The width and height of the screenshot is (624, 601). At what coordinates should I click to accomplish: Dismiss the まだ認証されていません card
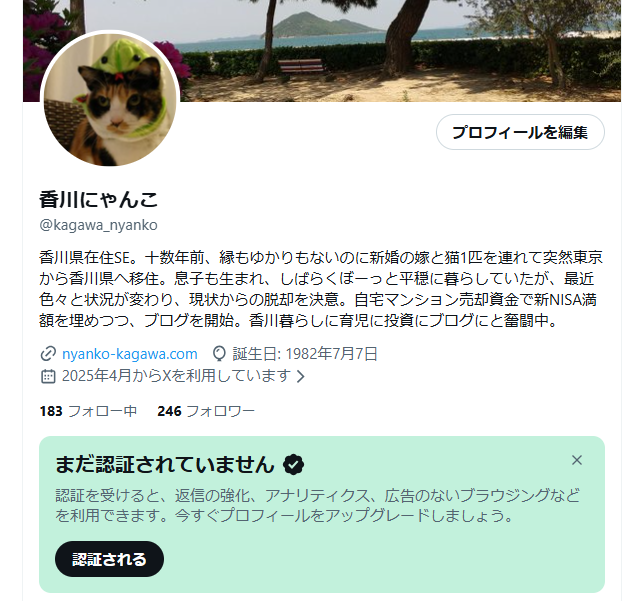pos(577,460)
